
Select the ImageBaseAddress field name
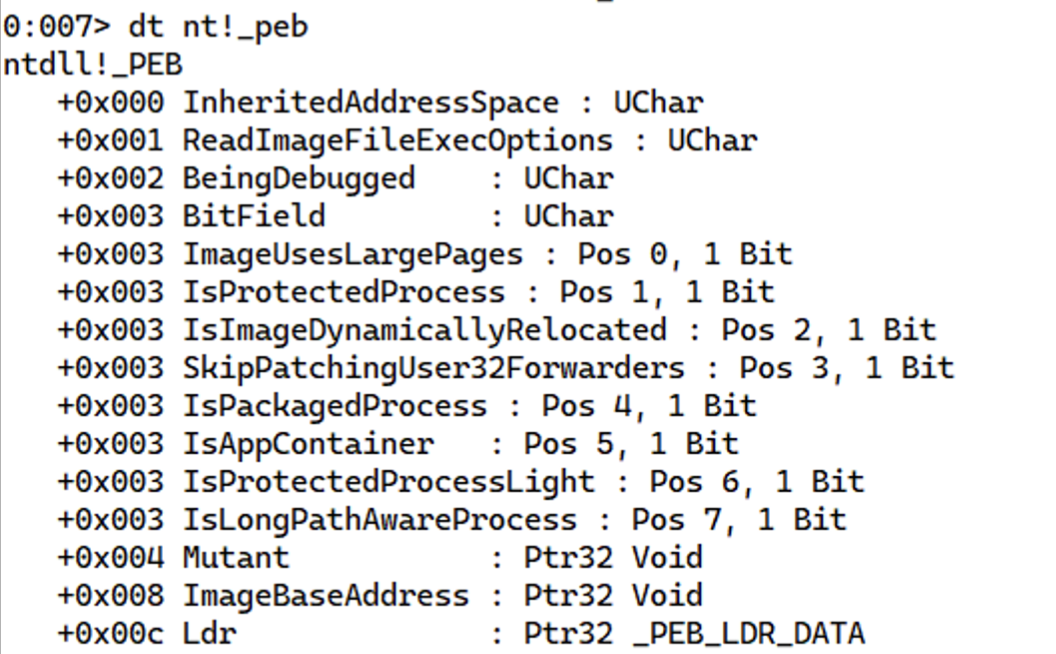325,596
